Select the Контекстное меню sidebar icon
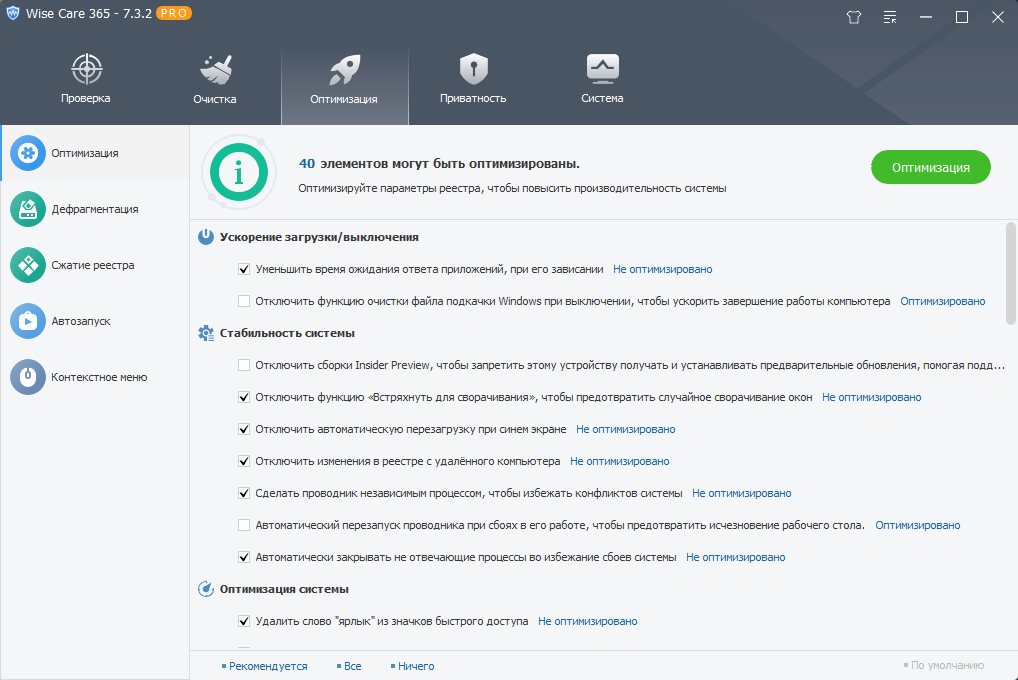Image resolution: width=1018 pixels, height=680 pixels. pyautogui.click(x=28, y=377)
